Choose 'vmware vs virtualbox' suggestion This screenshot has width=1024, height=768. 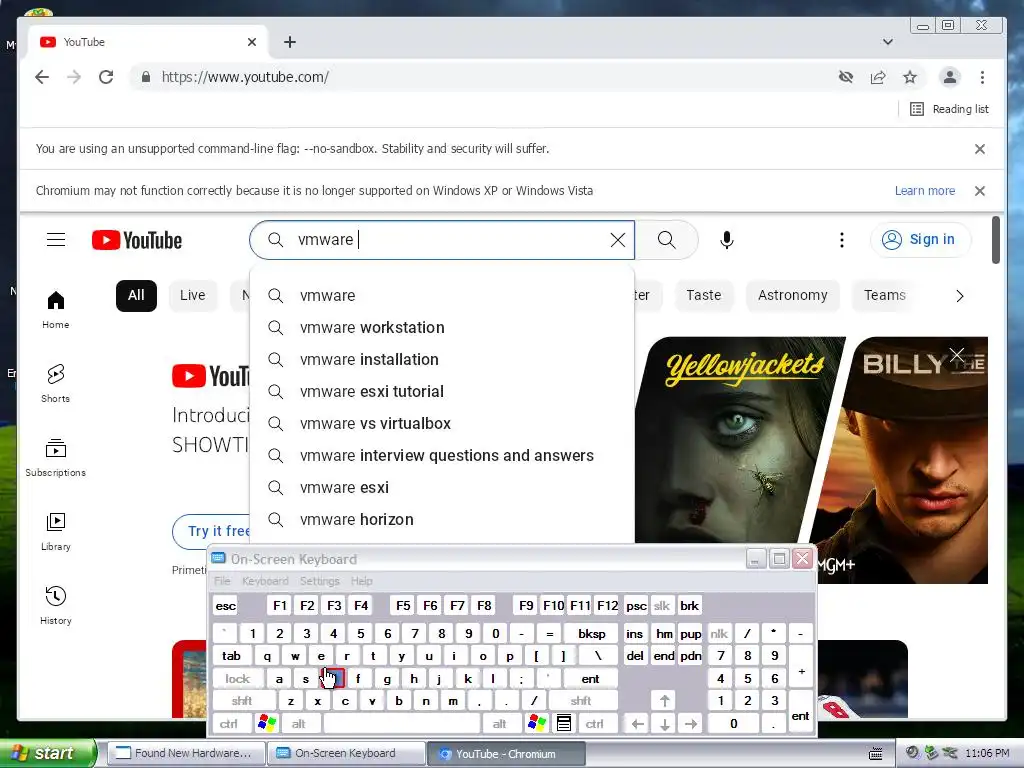tap(442, 423)
